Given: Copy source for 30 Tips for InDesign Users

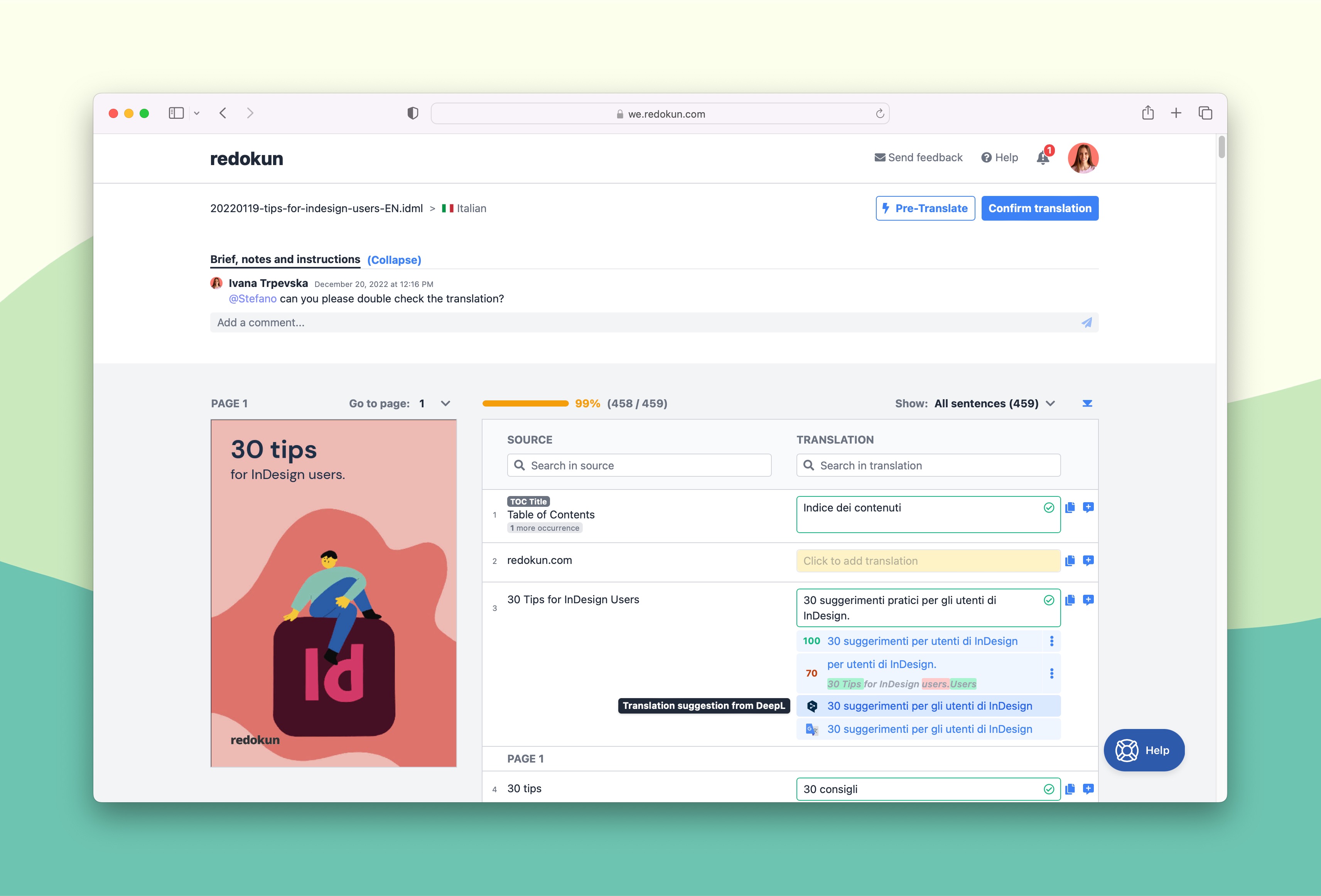Looking at the screenshot, I should [1070, 600].
